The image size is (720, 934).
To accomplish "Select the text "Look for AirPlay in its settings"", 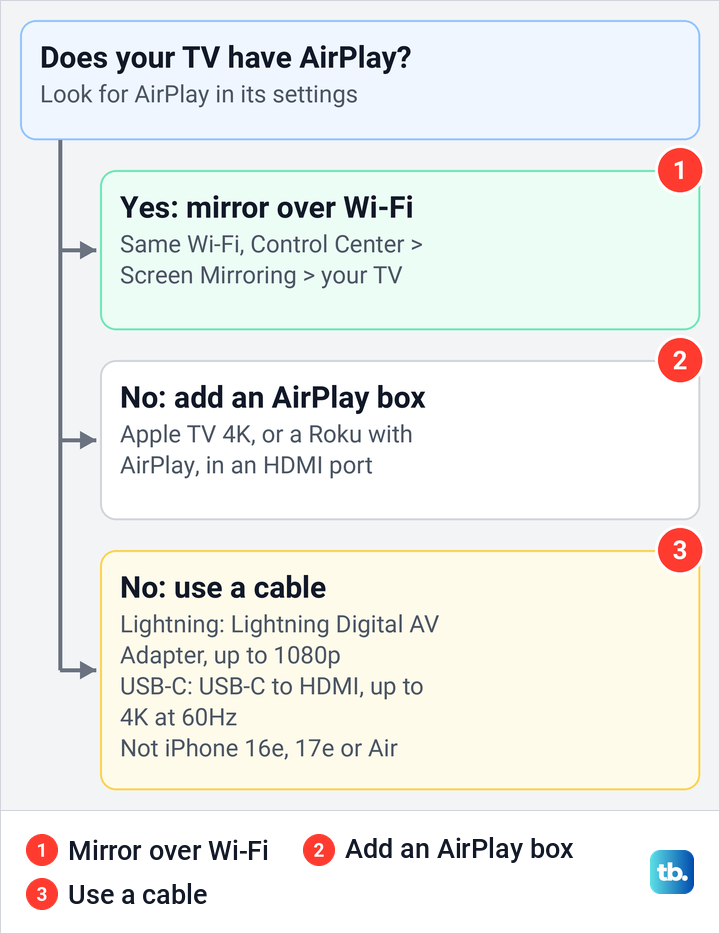I will click(199, 95).
